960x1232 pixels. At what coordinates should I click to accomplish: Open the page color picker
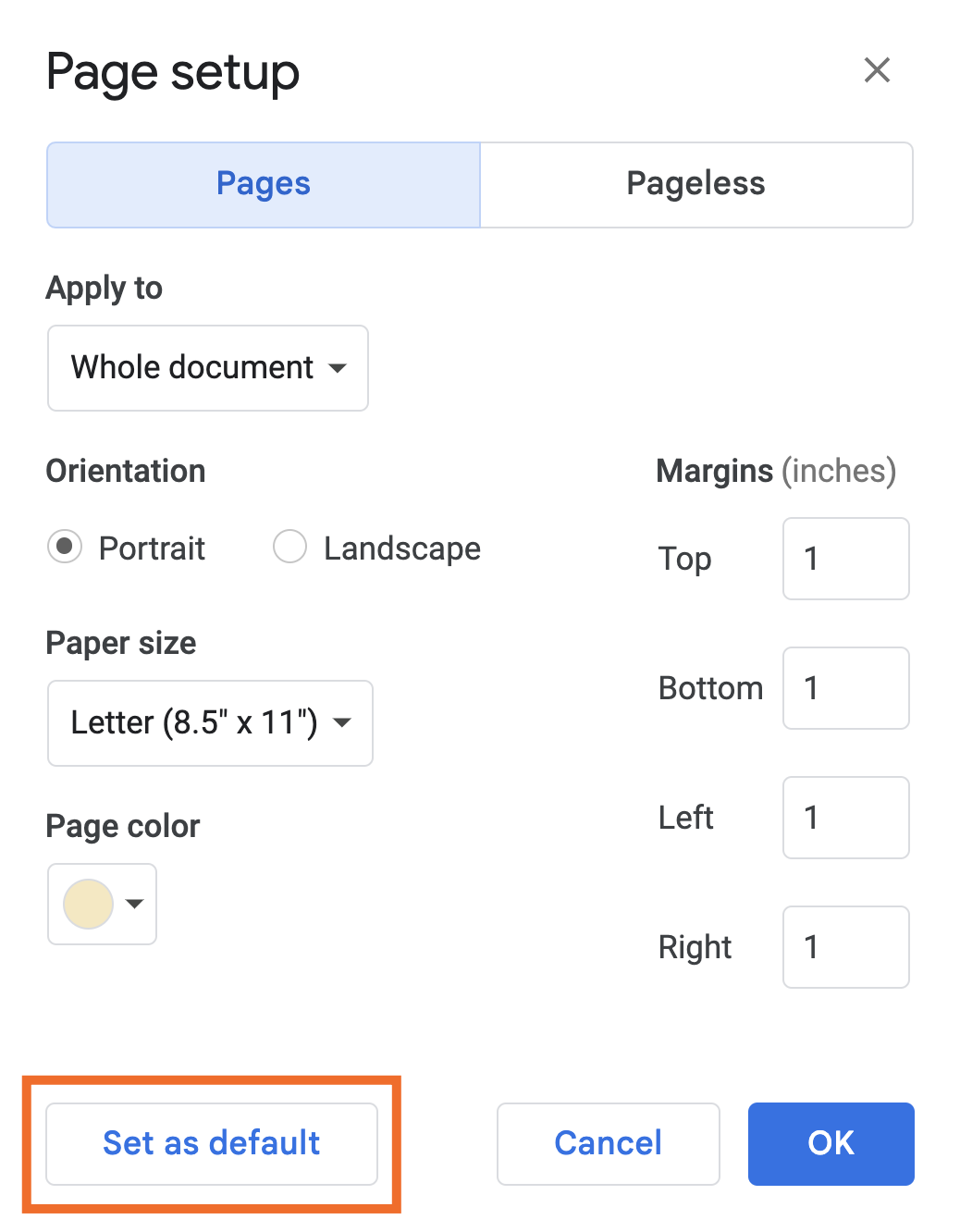88,904
